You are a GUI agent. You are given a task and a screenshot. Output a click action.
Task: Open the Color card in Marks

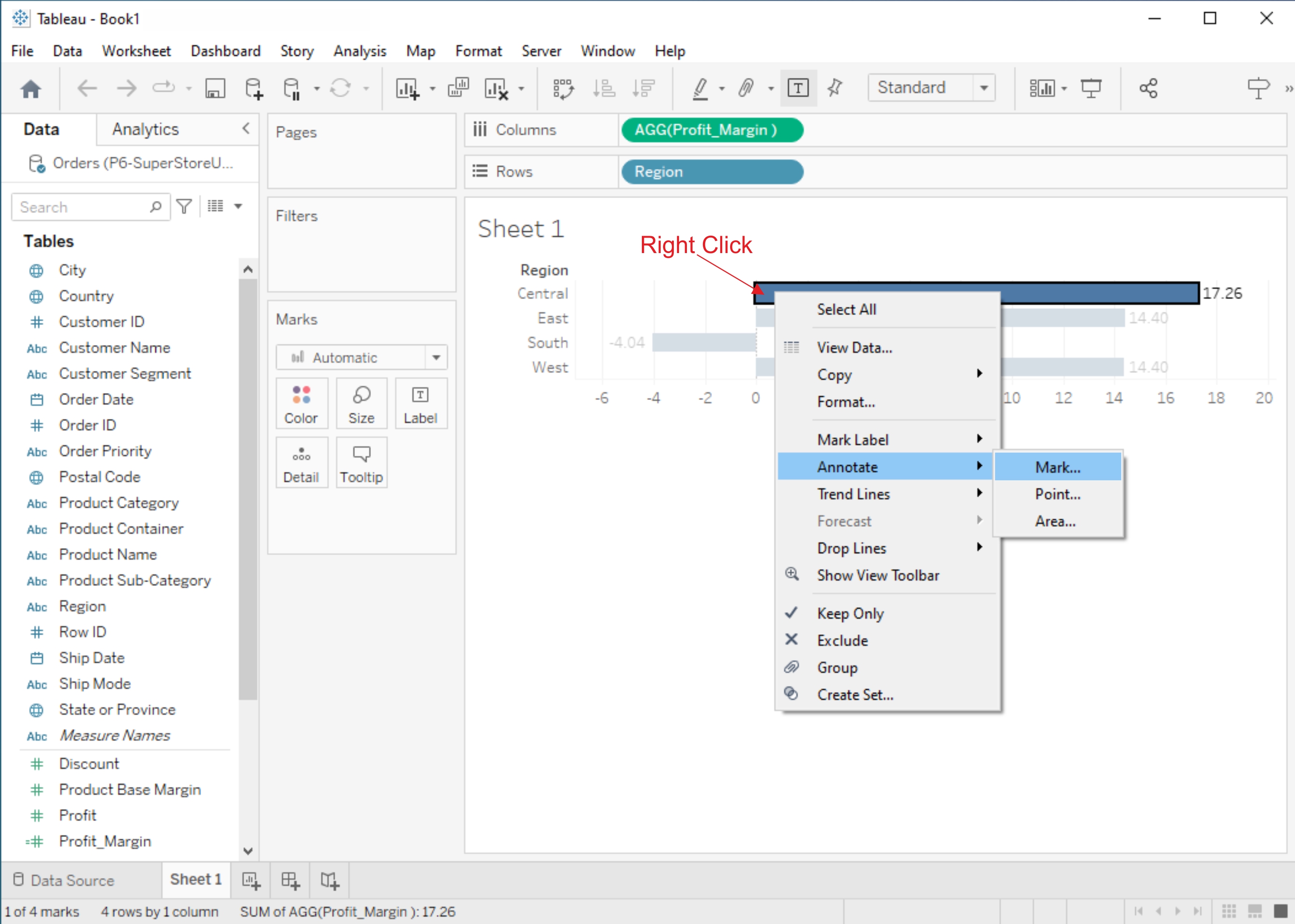tap(301, 404)
